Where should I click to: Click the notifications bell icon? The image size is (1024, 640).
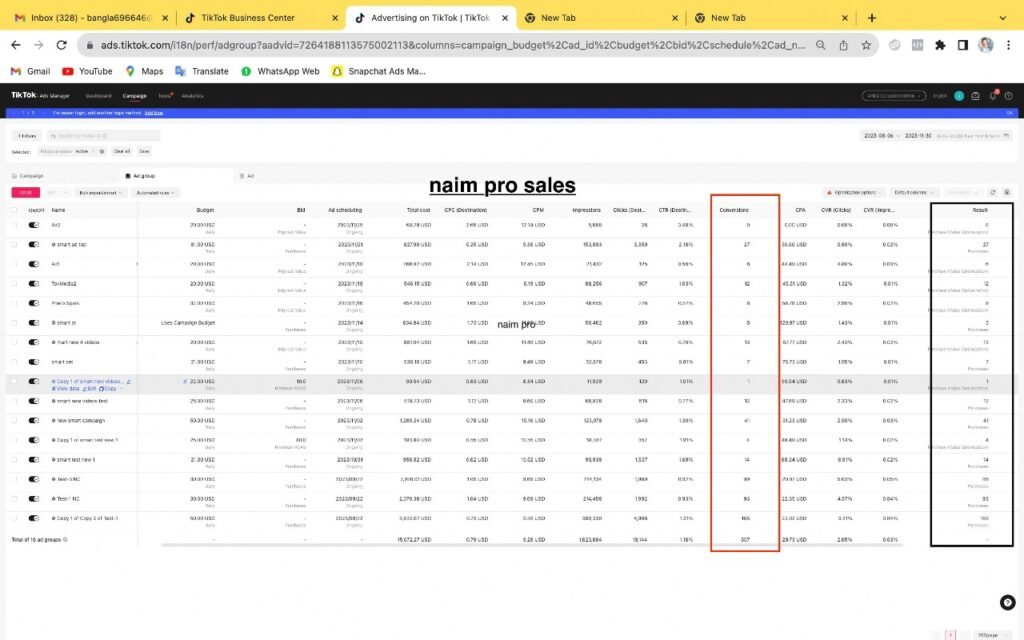[x=992, y=96]
